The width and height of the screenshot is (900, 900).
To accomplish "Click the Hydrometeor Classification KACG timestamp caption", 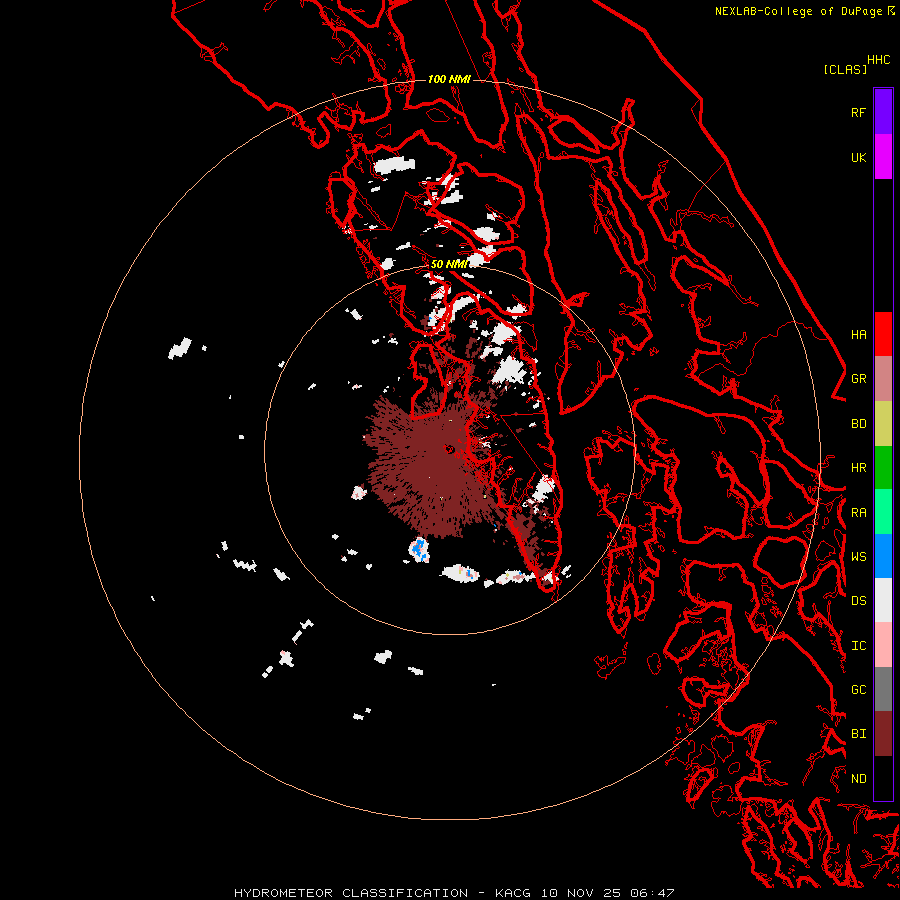I will pos(454,893).
